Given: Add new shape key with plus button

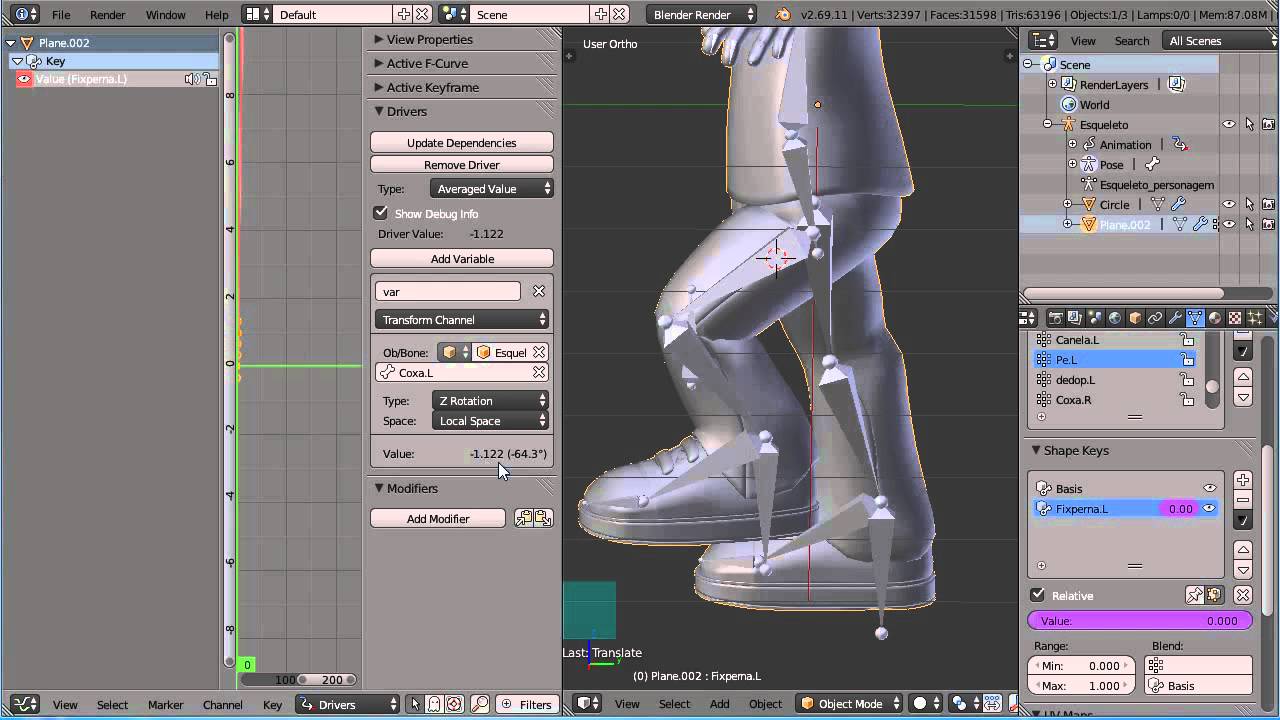Looking at the screenshot, I should coord(1243,480).
